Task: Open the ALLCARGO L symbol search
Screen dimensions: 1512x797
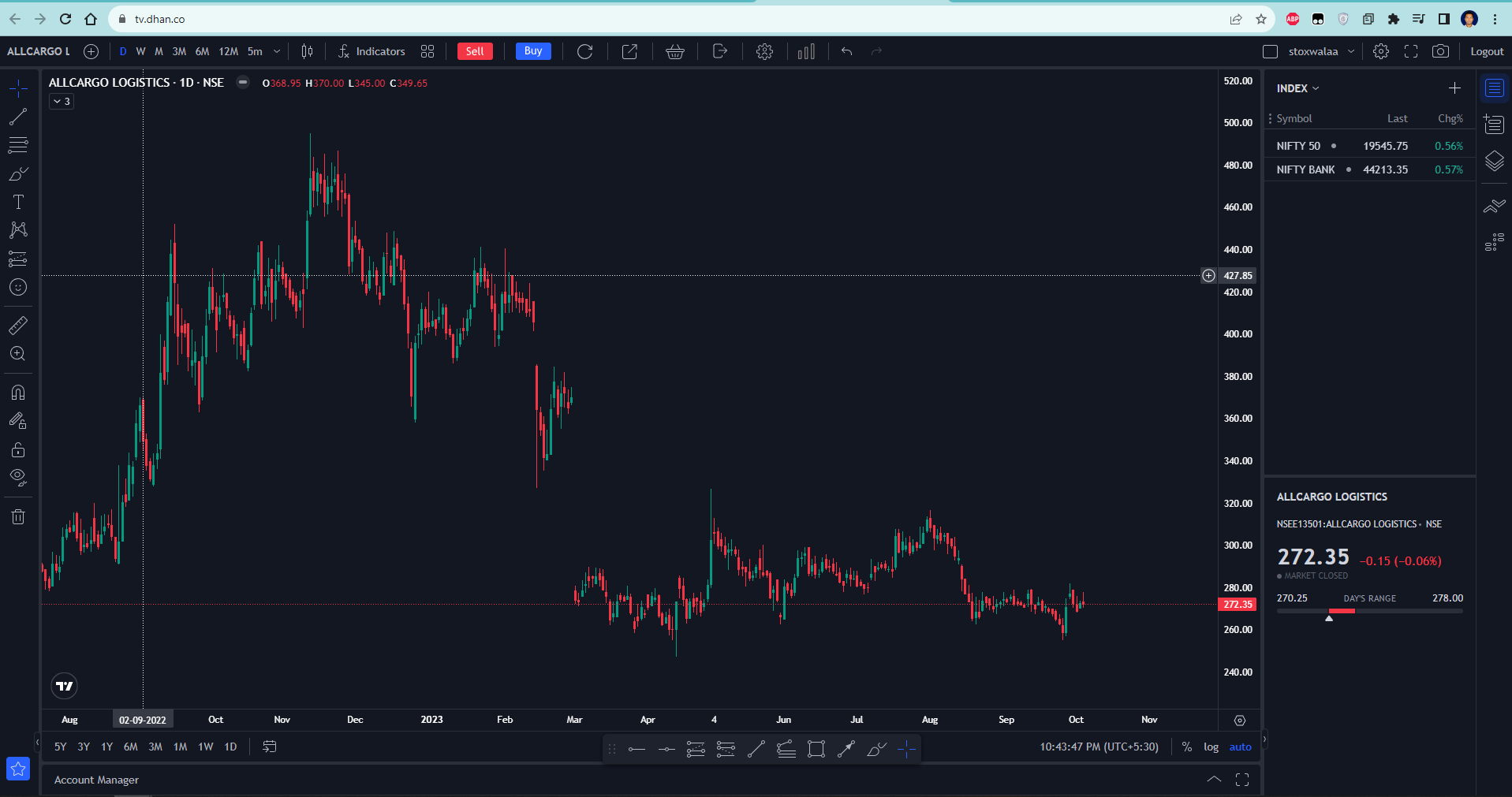Action: tap(39, 51)
